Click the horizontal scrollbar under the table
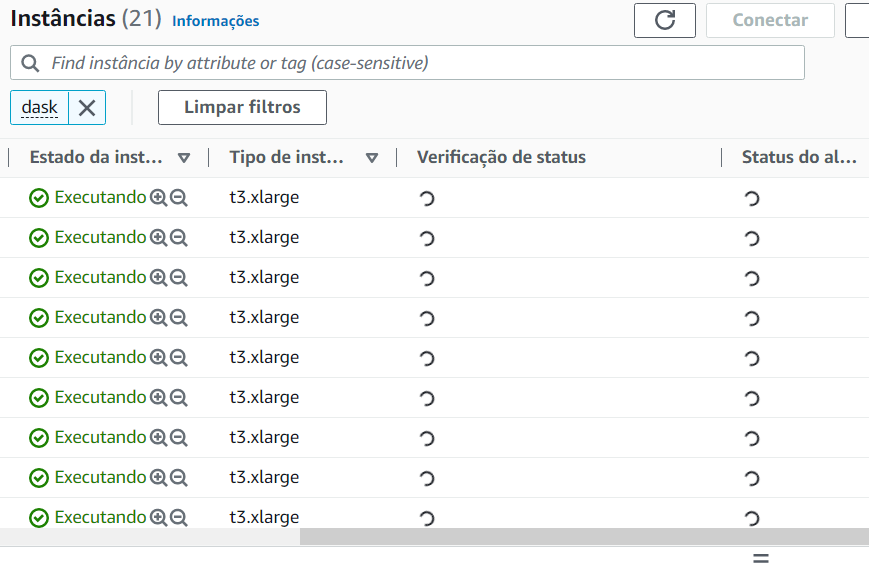The height and width of the screenshot is (566, 869). tap(584, 537)
